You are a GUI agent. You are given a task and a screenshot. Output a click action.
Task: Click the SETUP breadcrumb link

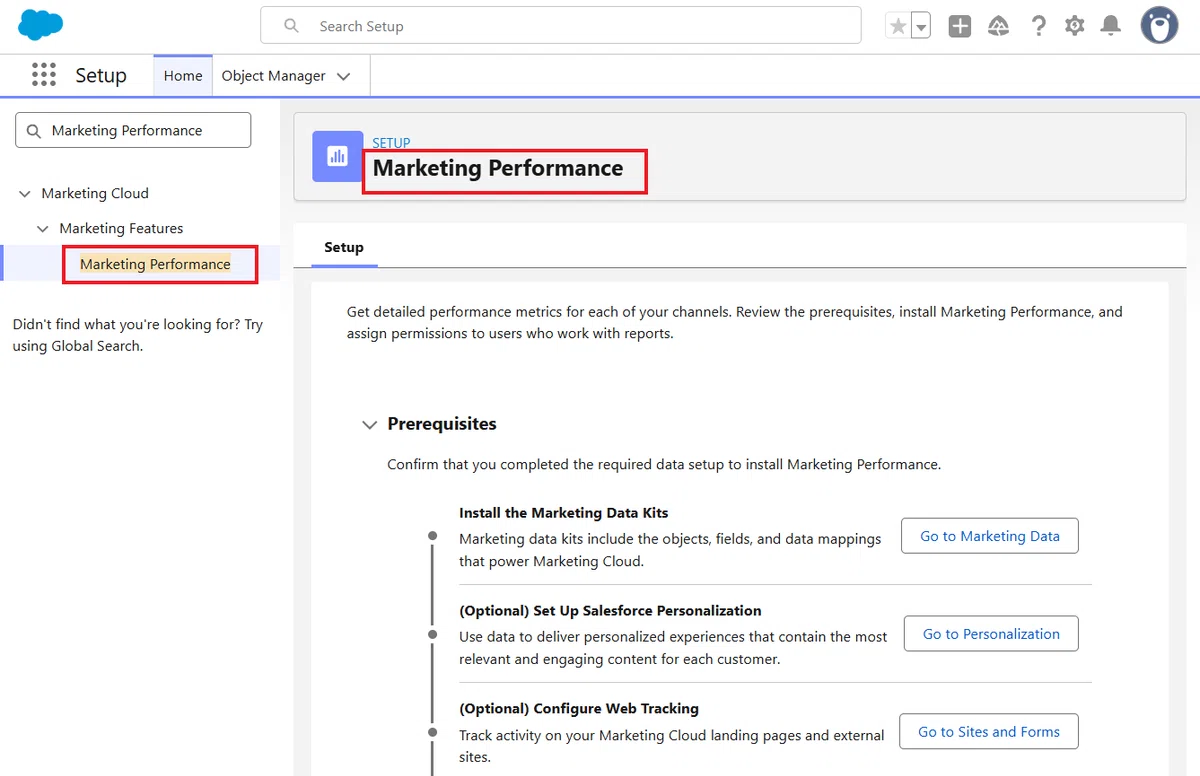(x=391, y=143)
